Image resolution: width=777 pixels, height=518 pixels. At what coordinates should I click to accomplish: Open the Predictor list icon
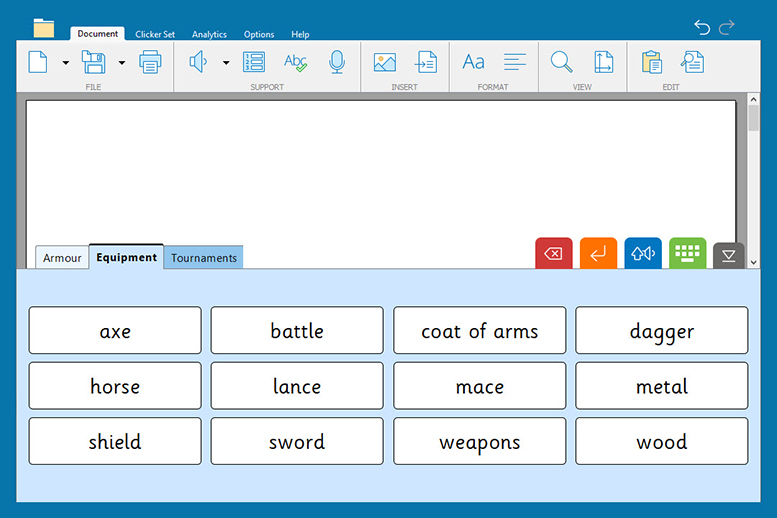254,63
